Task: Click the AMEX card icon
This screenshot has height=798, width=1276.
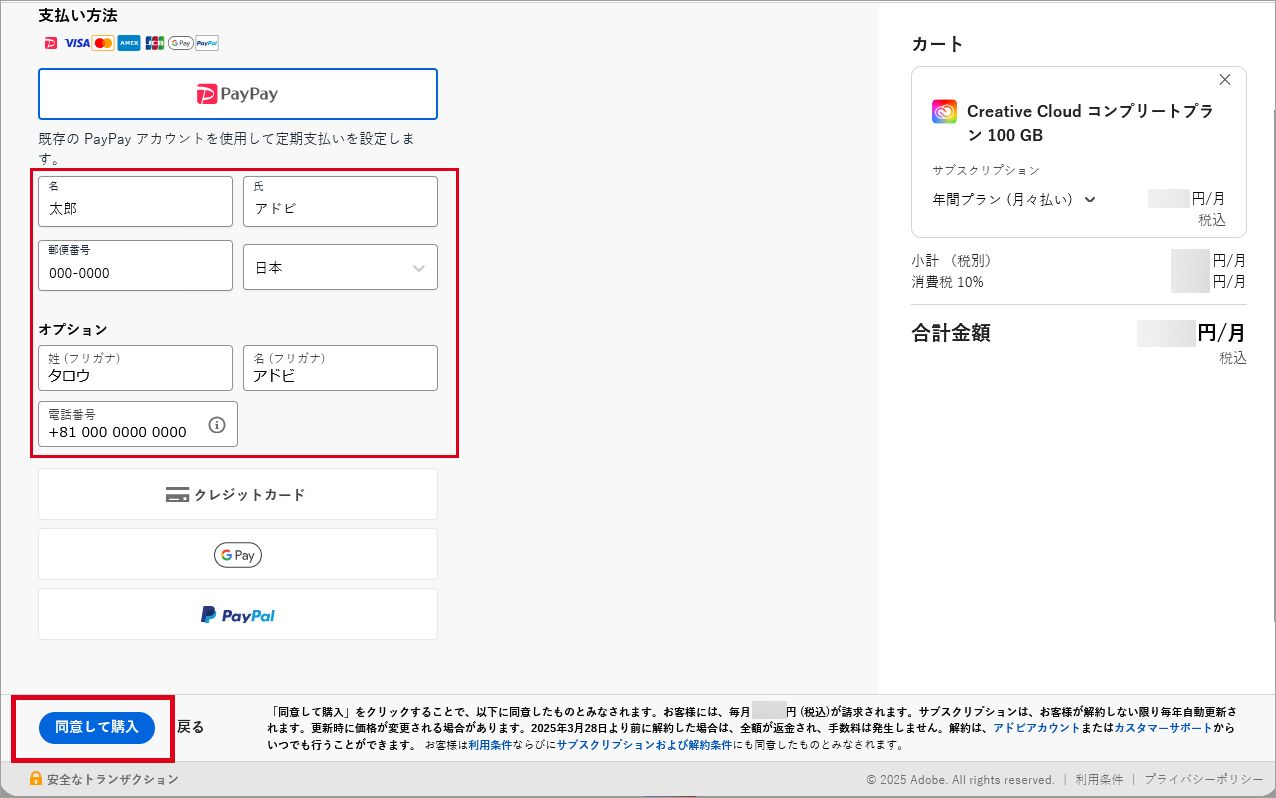Action: click(129, 43)
